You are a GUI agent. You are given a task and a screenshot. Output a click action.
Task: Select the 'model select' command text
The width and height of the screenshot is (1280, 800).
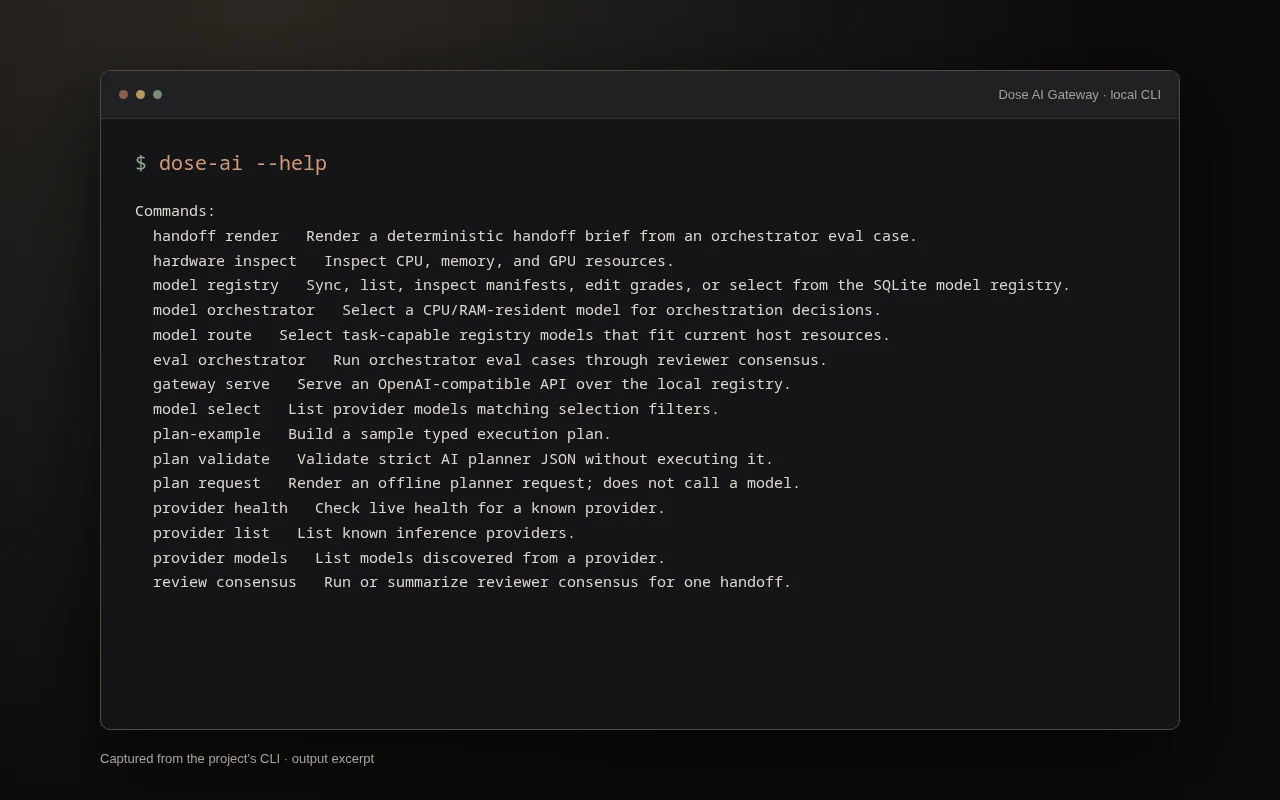tap(207, 409)
